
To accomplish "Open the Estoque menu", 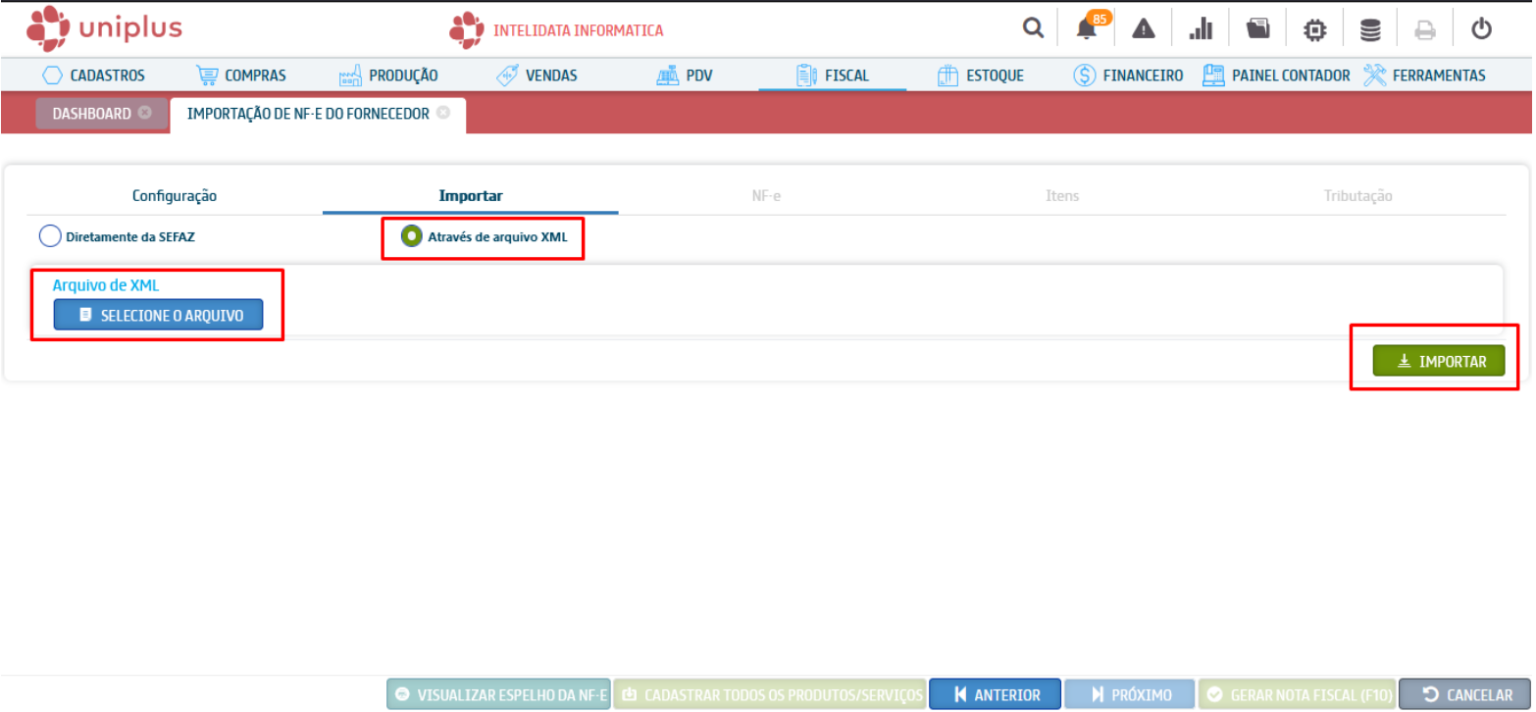I will (981, 75).
